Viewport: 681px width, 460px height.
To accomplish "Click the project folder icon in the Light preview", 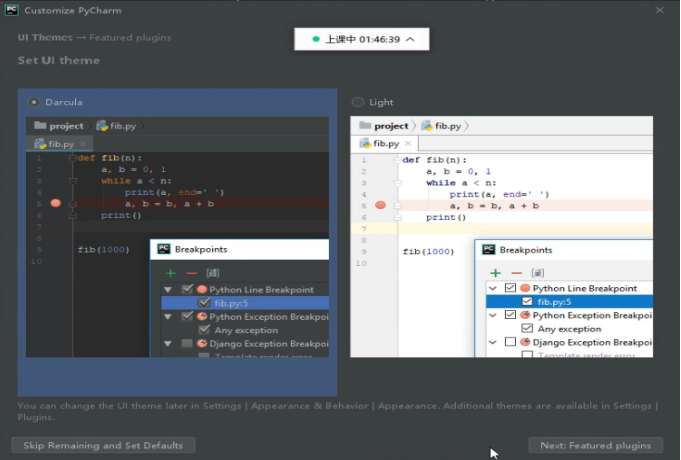I will tap(365, 126).
